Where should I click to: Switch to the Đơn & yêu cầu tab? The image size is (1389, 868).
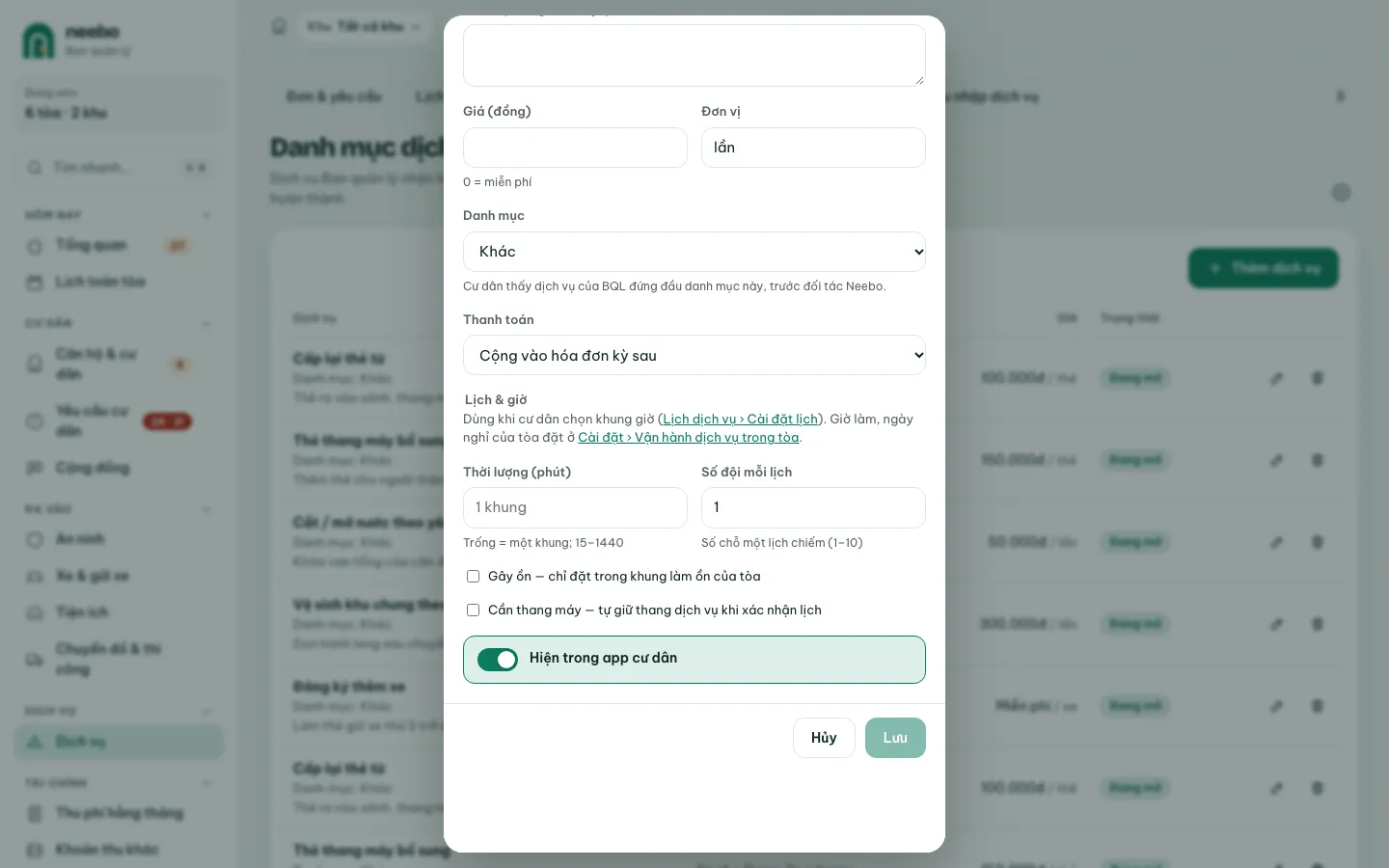[334, 96]
